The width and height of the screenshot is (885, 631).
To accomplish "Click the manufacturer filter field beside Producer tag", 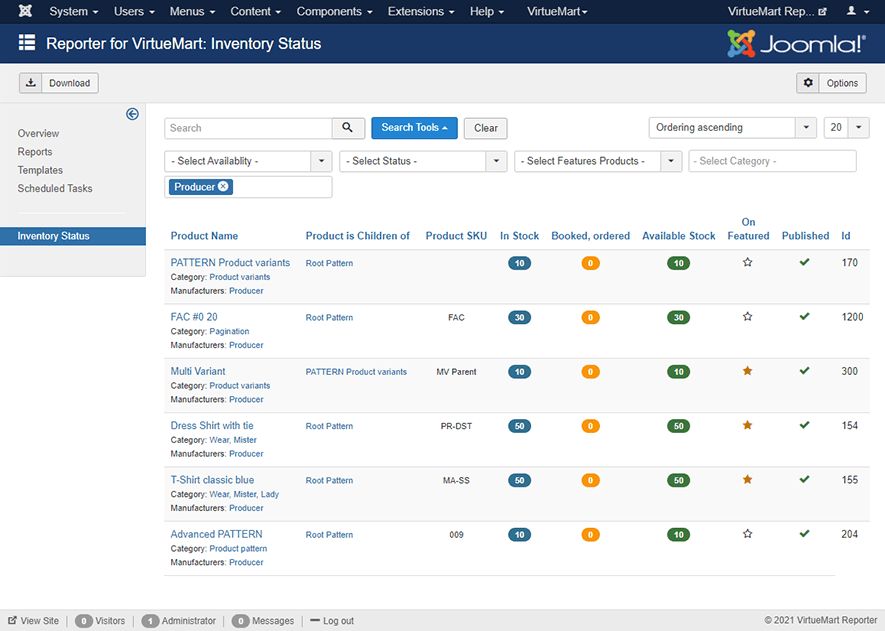I will (x=282, y=187).
